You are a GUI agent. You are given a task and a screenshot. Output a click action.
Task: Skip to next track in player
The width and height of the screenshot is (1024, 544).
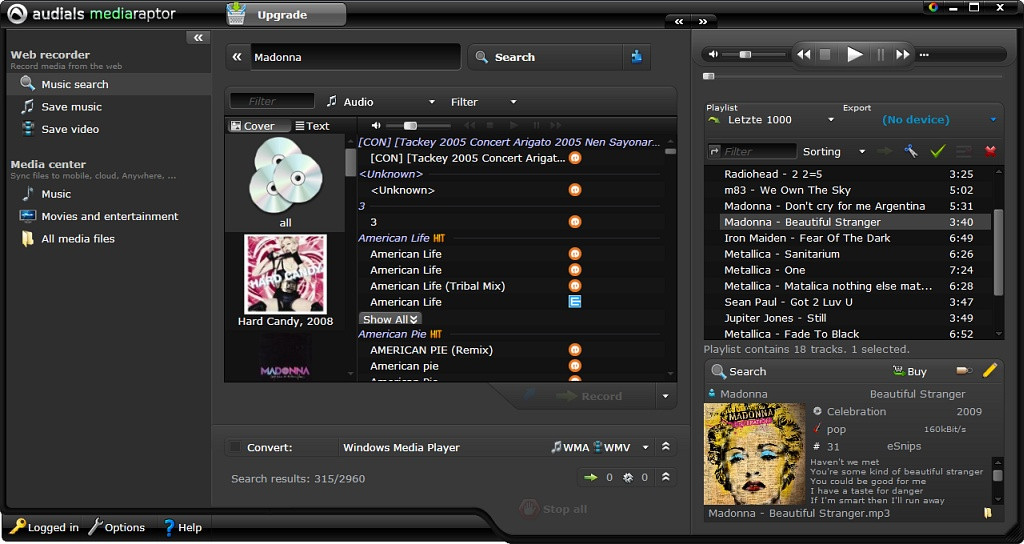click(x=903, y=55)
